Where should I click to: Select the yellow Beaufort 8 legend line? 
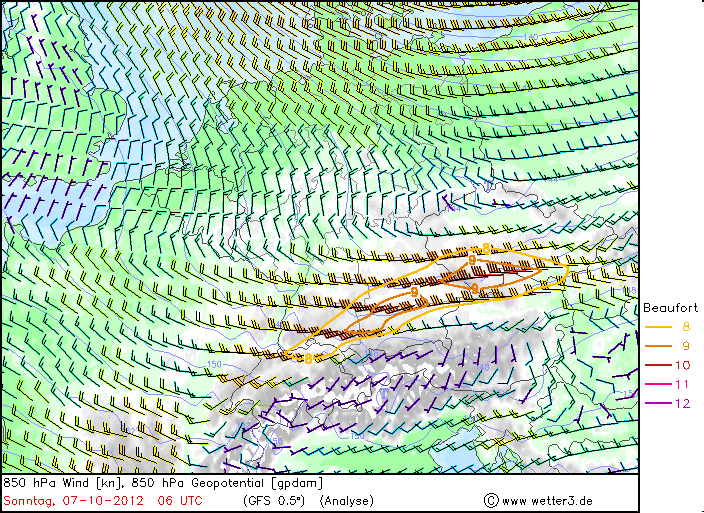pos(658,327)
